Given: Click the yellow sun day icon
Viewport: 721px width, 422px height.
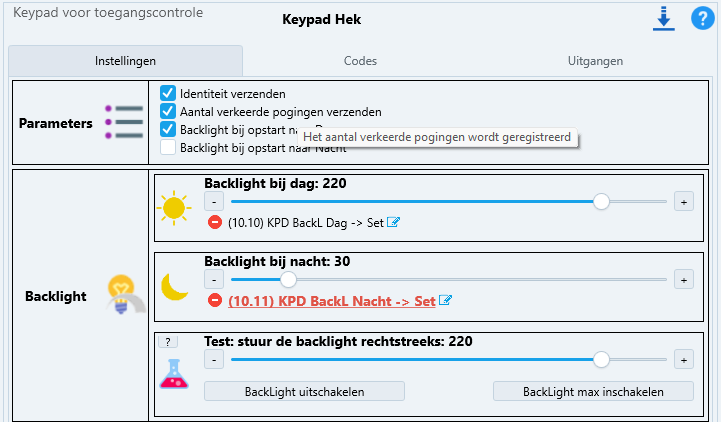Looking at the screenshot, I should click(174, 208).
